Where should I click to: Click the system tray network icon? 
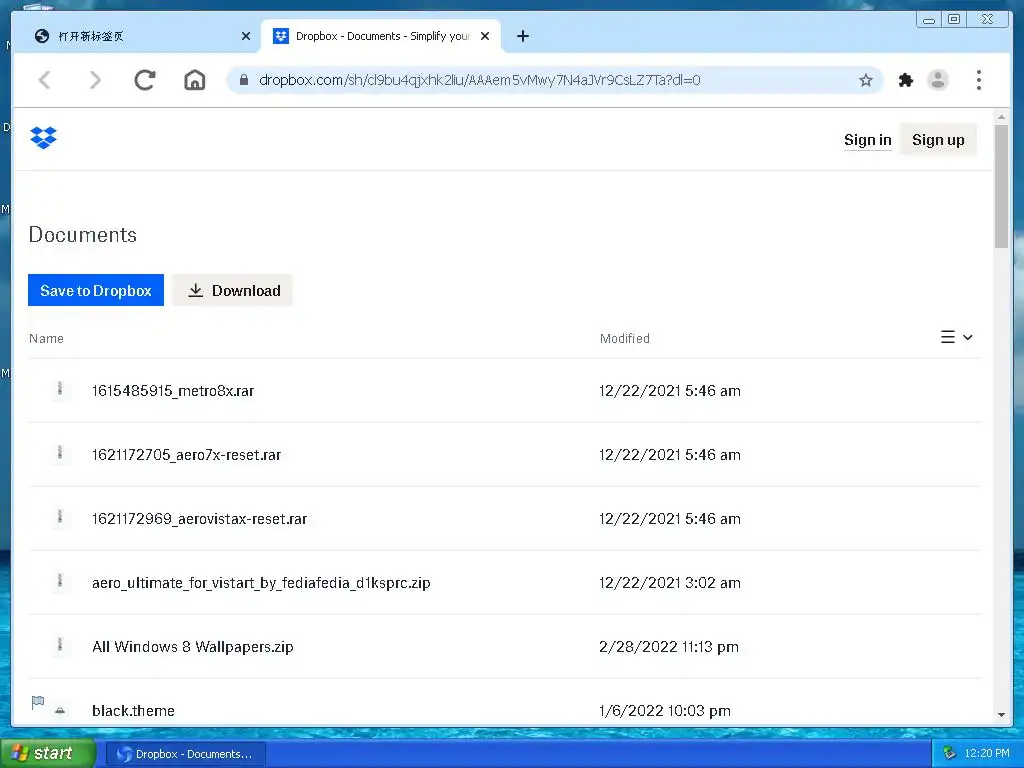coord(950,753)
